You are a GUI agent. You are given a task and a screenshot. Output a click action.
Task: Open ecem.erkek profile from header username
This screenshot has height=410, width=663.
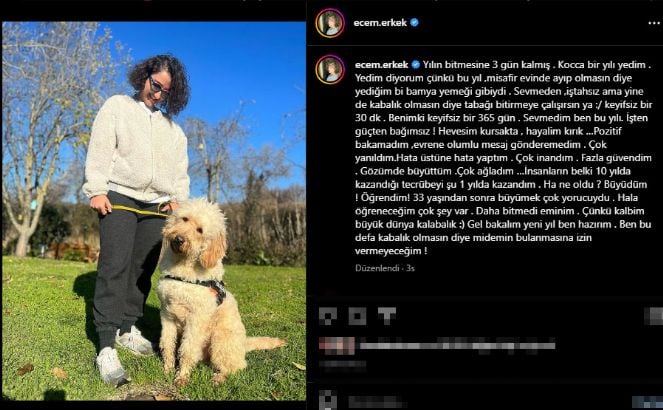click(x=380, y=23)
